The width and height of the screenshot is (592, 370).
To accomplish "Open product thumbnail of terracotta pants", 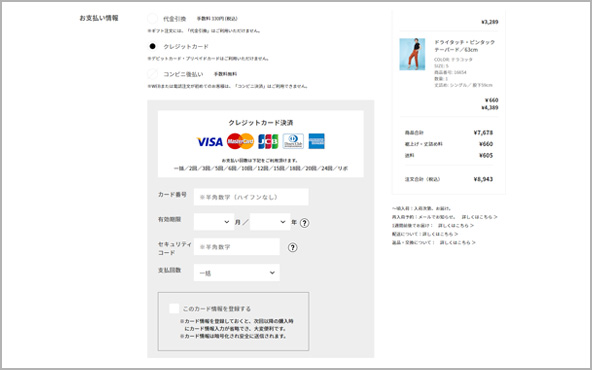I will tap(412, 54).
